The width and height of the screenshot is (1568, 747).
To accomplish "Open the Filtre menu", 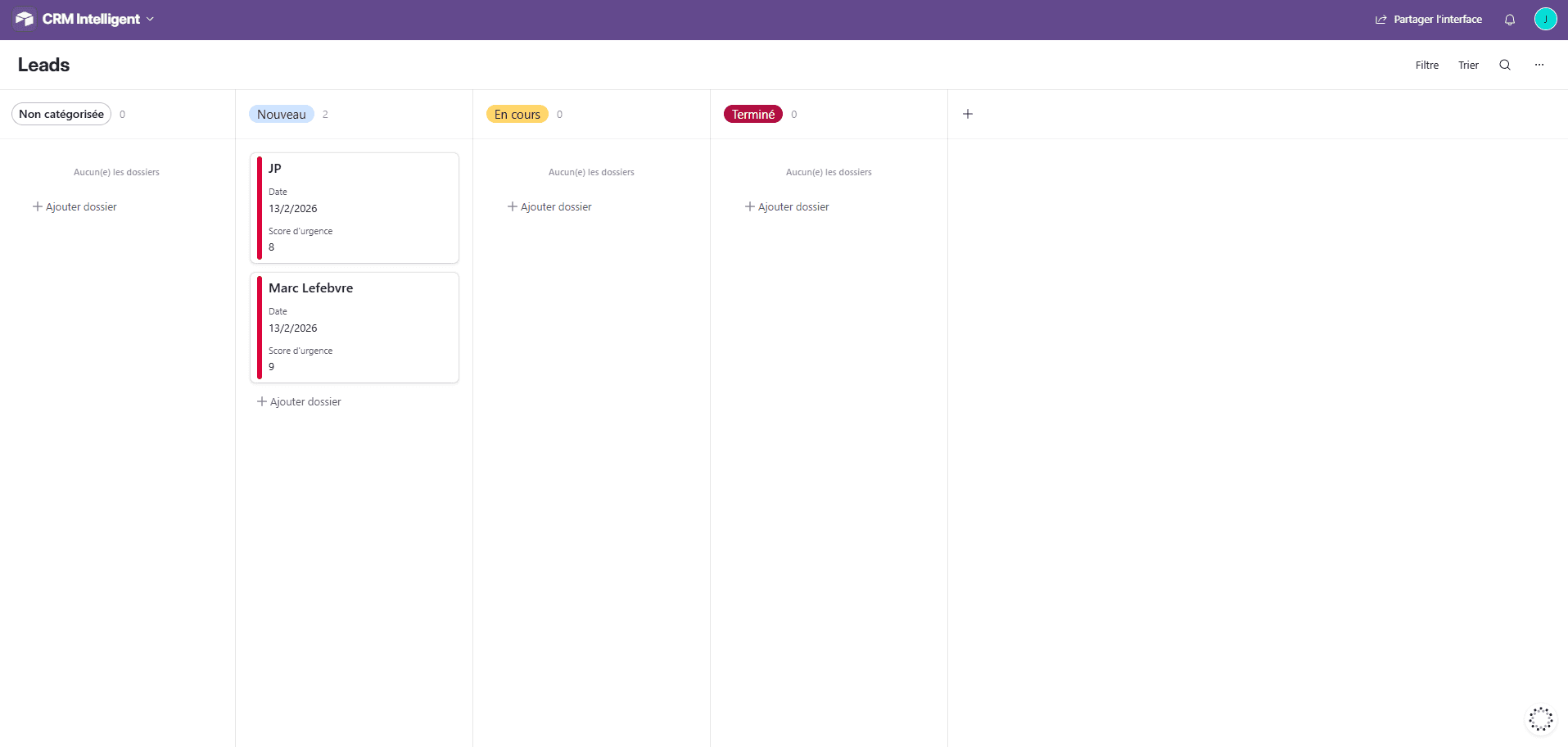I will pos(1426,65).
